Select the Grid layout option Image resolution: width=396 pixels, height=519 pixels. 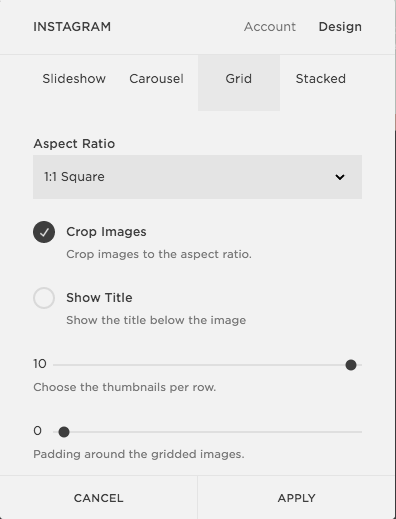[x=239, y=79]
